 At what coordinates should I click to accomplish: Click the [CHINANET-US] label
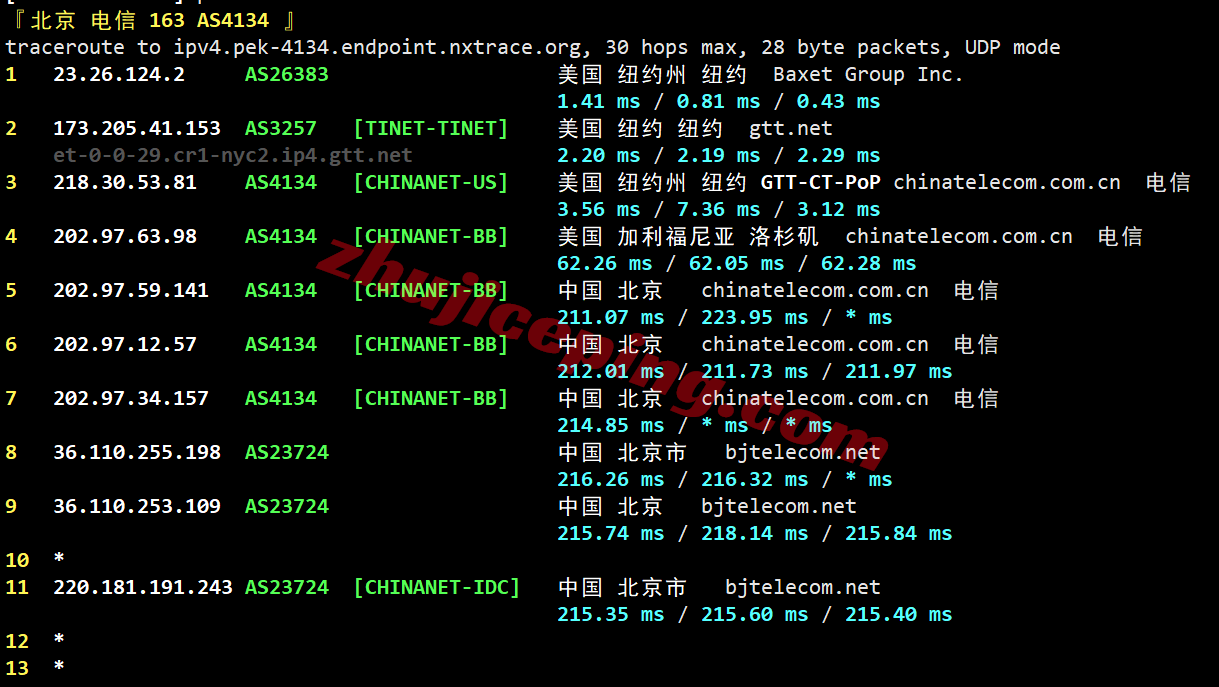click(431, 182)
